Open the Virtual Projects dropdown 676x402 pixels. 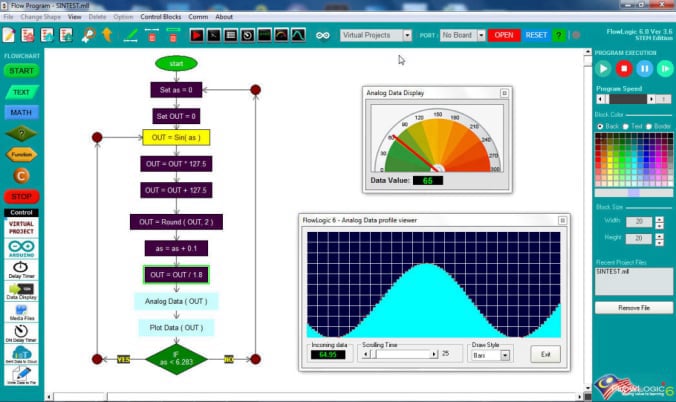376,35
